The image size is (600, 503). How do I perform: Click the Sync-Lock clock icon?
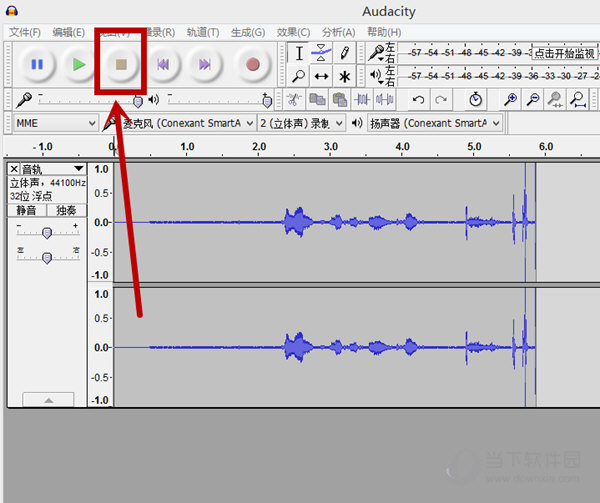(475, 99)
